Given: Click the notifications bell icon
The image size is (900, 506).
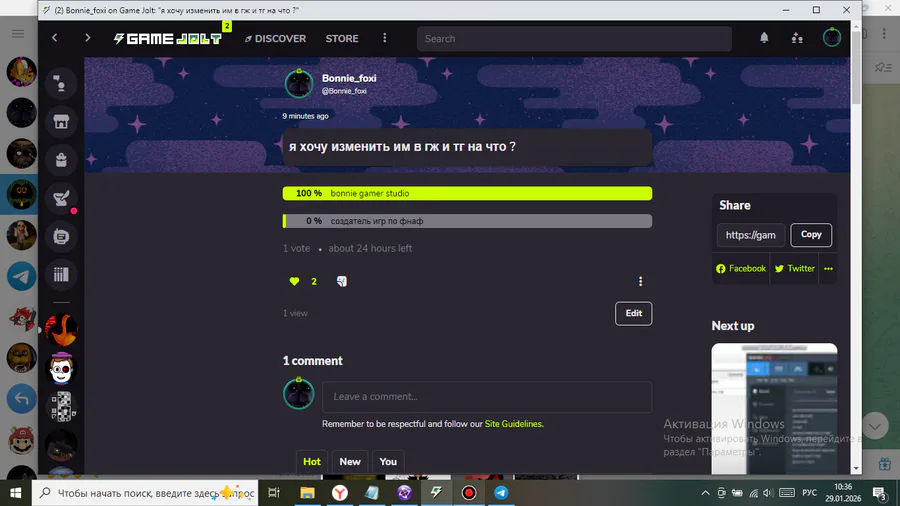Looking at the screenshot, I should tap(764, 38).
